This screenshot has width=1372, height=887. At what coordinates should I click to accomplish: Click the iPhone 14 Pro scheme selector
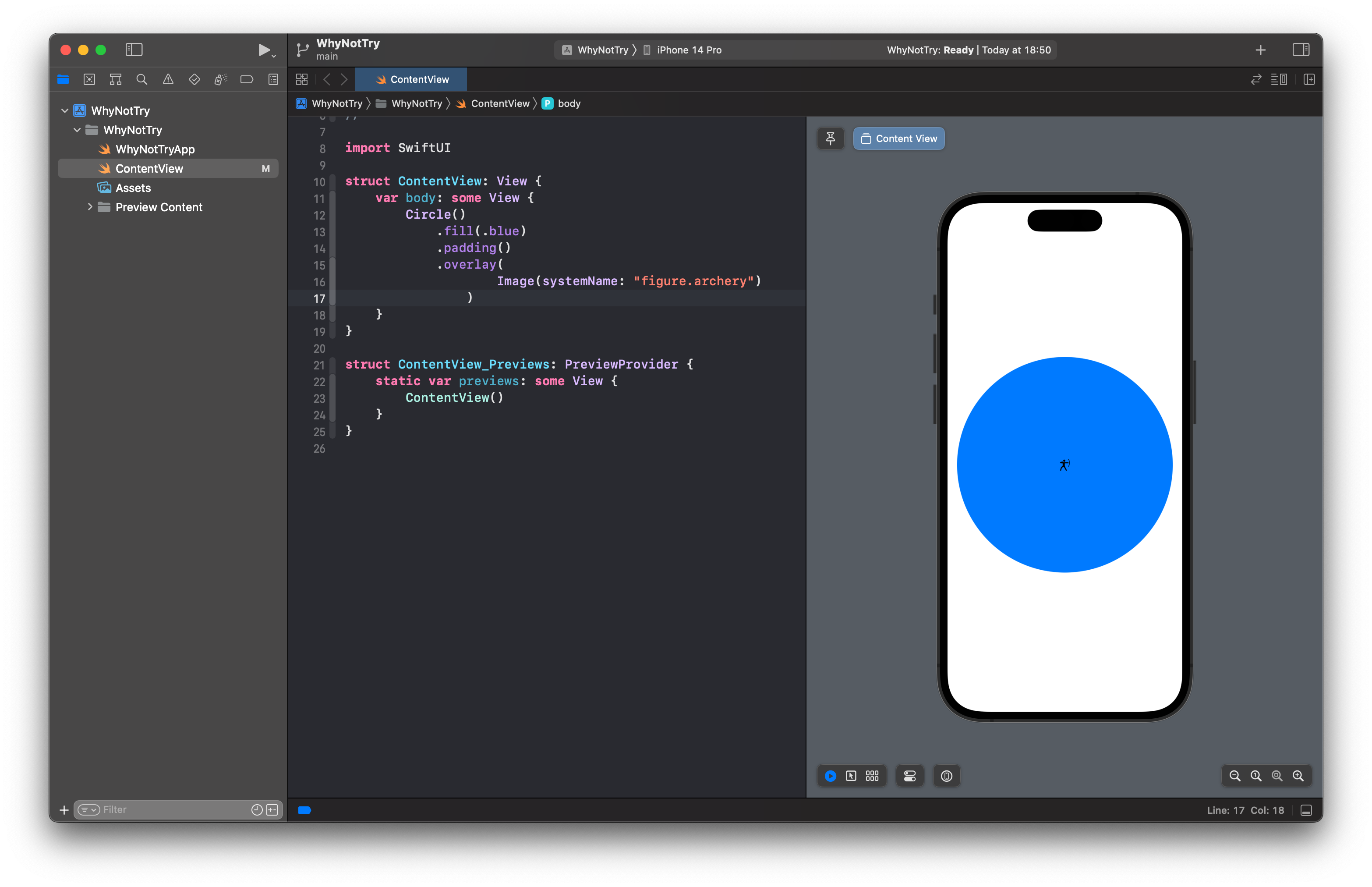tap(689, 49)
